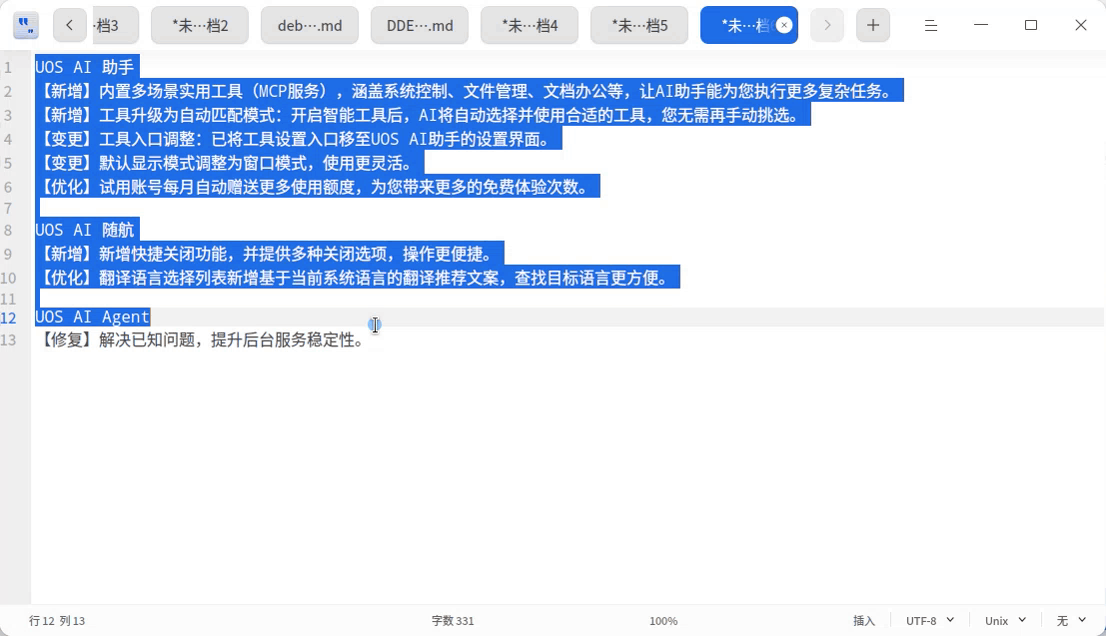Viewport: 1106px width, 636px height.
Task: Click line number 12 in the gutter
Action: pos(8,318)
